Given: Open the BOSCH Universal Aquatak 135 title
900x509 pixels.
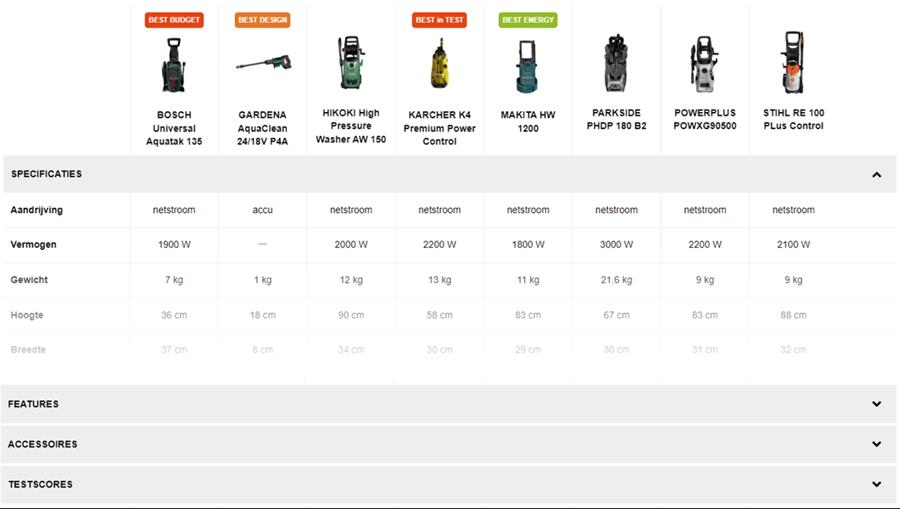Looking at the screenshot, I should (174, 128).
